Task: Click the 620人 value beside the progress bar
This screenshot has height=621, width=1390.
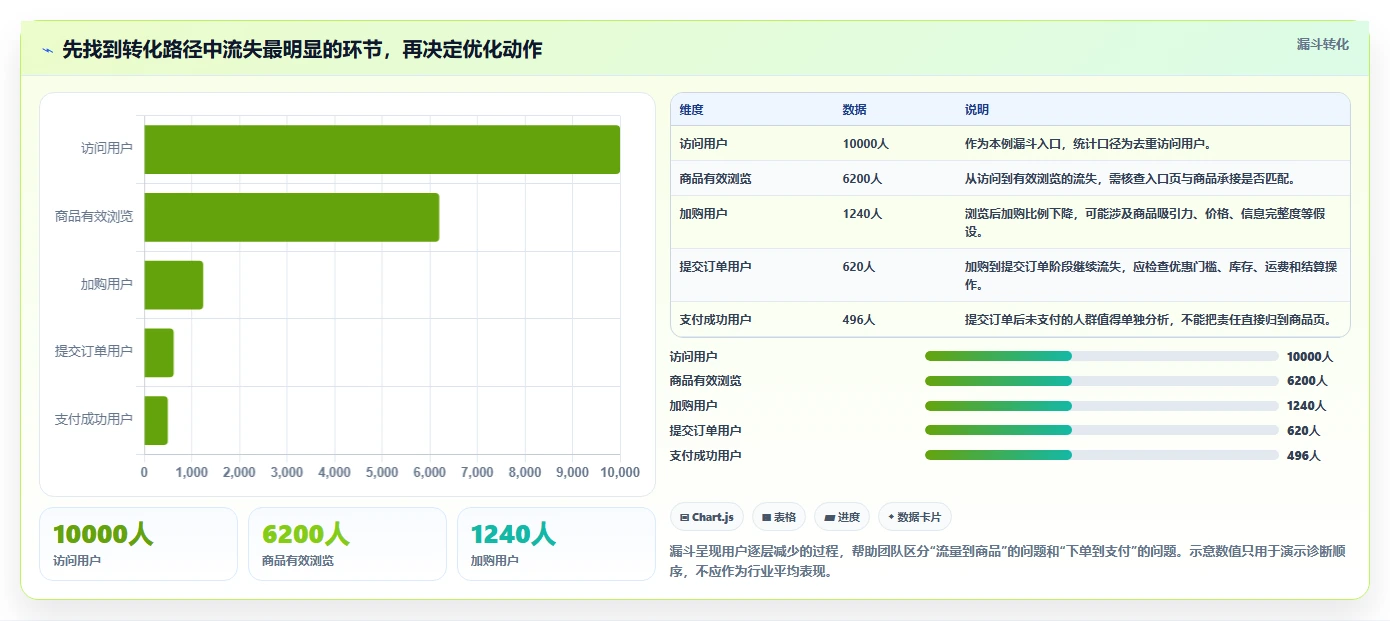Action: [1303, 430]
